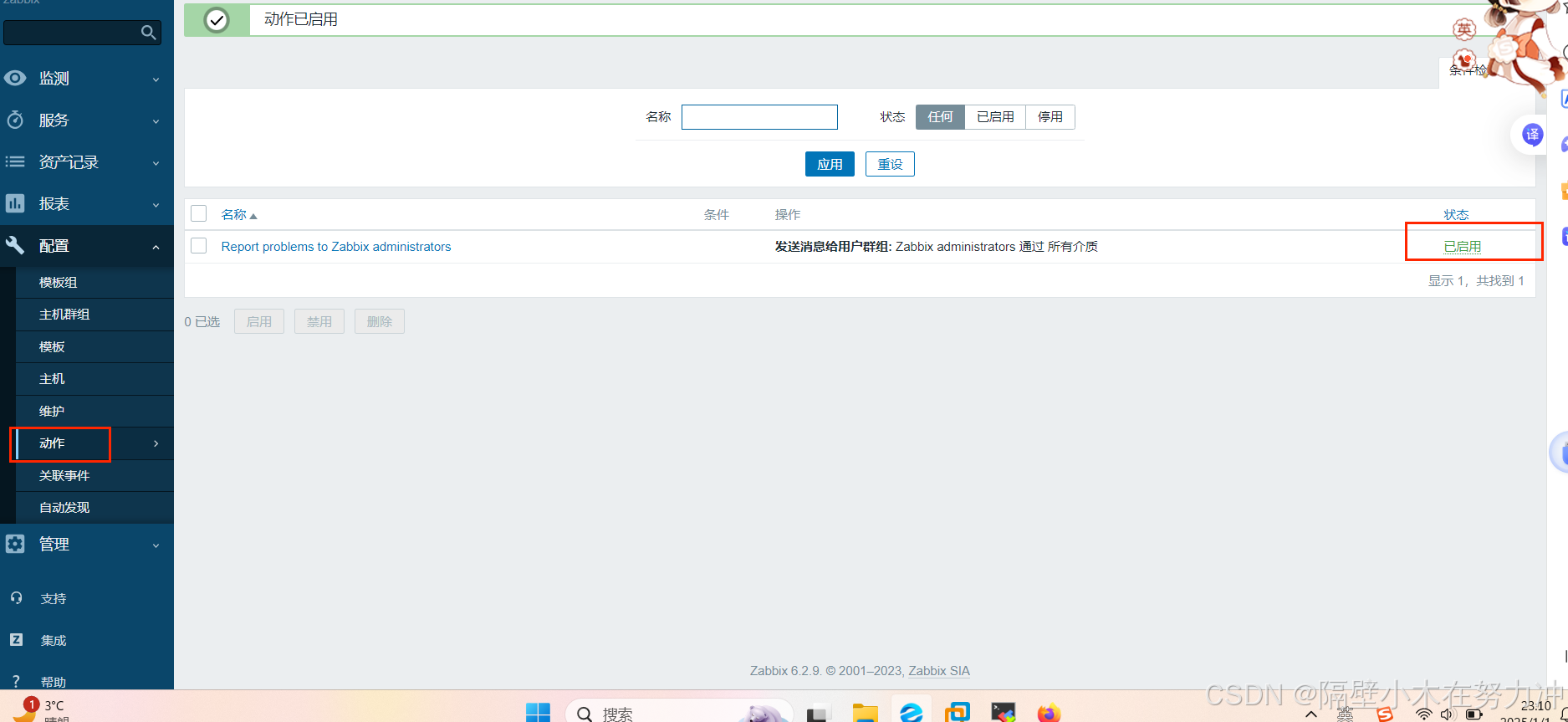Tick the checkbox for Report problems row
1568x722 pixels.
coord(199,246)
